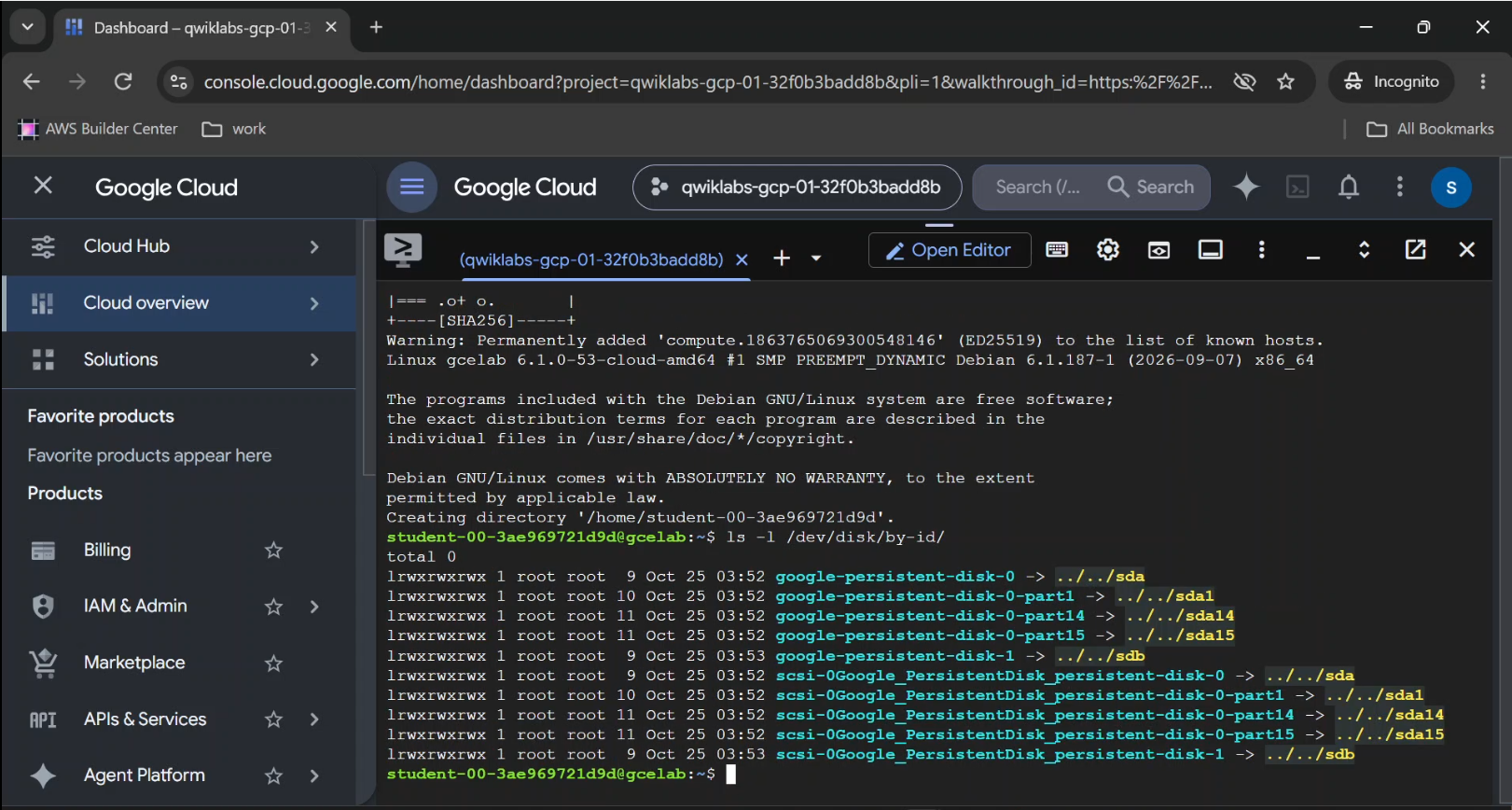This screenshot has width=1512, height=810.
Task: Toggle bookmark star in the address bar
Action: click(x=1285, y=82)
